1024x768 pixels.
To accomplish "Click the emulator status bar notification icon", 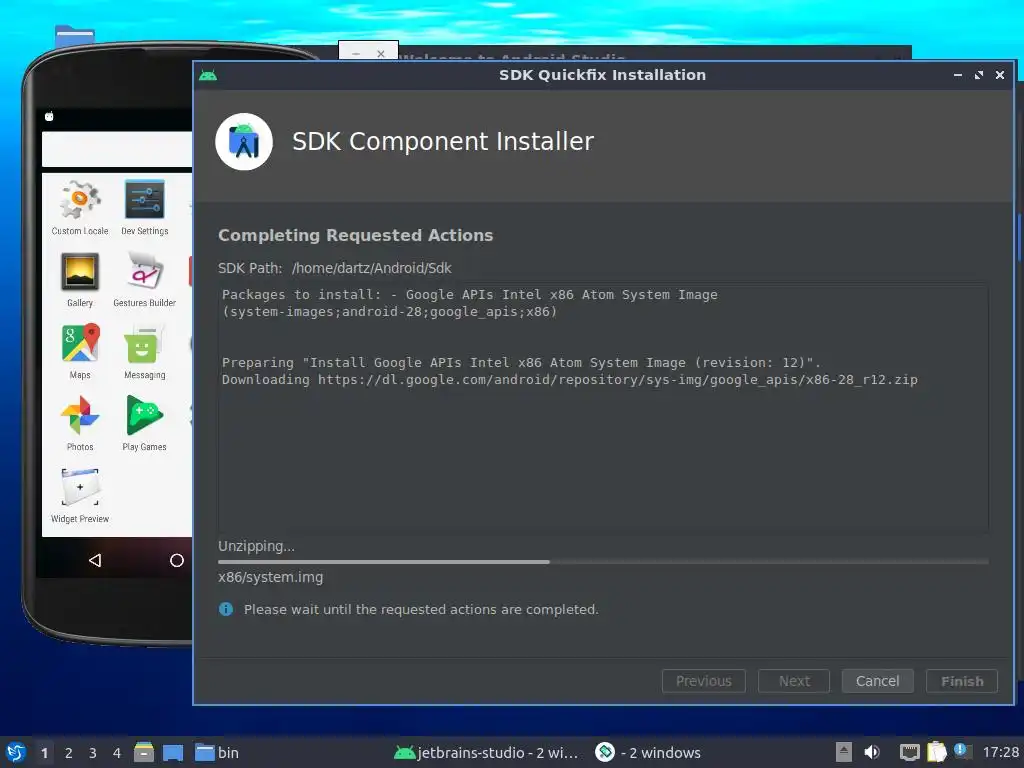I will click(x=49, y=117).
